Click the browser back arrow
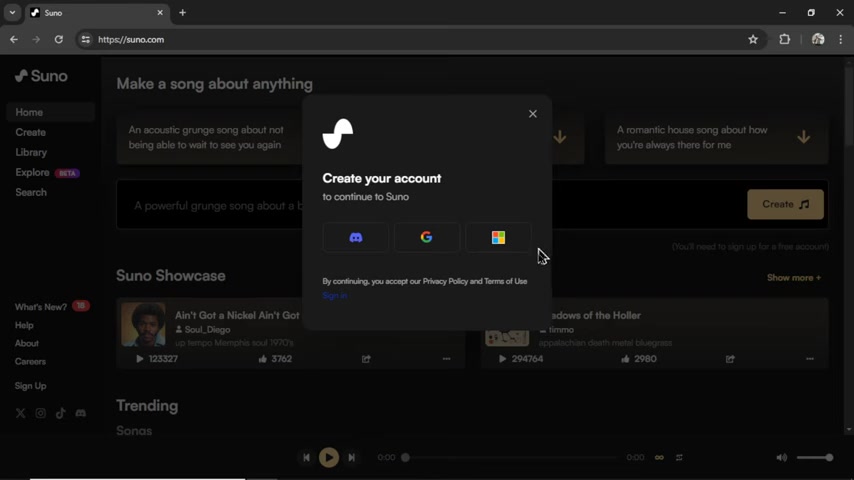Screen dimensions: 854x480 click(14, 39)
